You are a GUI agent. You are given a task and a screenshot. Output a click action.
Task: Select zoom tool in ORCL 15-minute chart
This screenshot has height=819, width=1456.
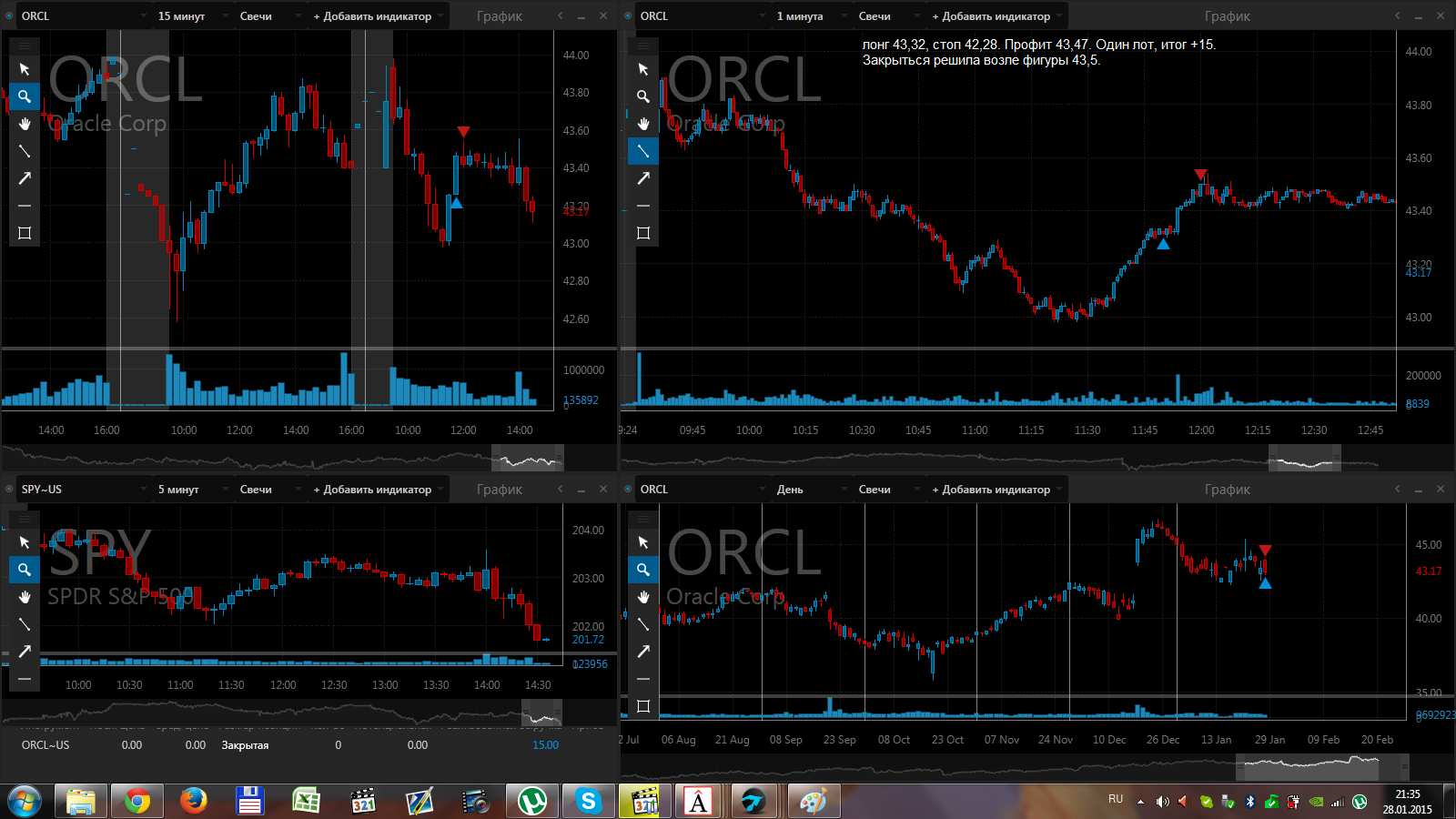(x=25, y=96)
